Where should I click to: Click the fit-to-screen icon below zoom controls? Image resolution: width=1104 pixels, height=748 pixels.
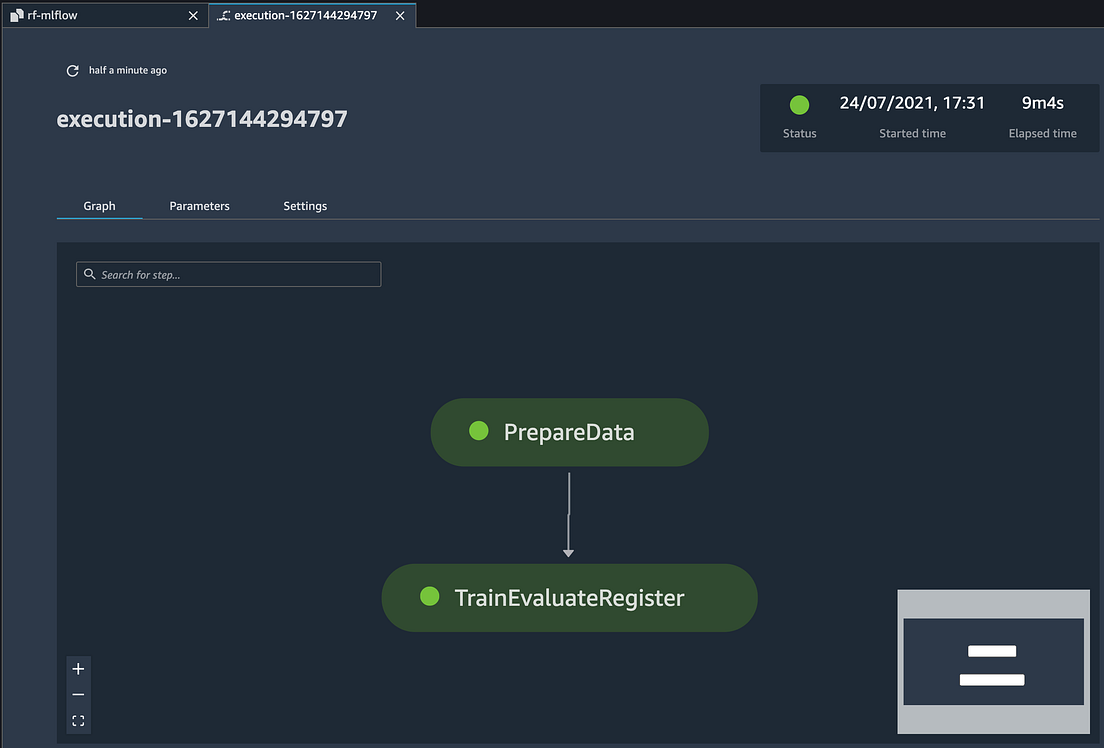click(x=78, y=720)
